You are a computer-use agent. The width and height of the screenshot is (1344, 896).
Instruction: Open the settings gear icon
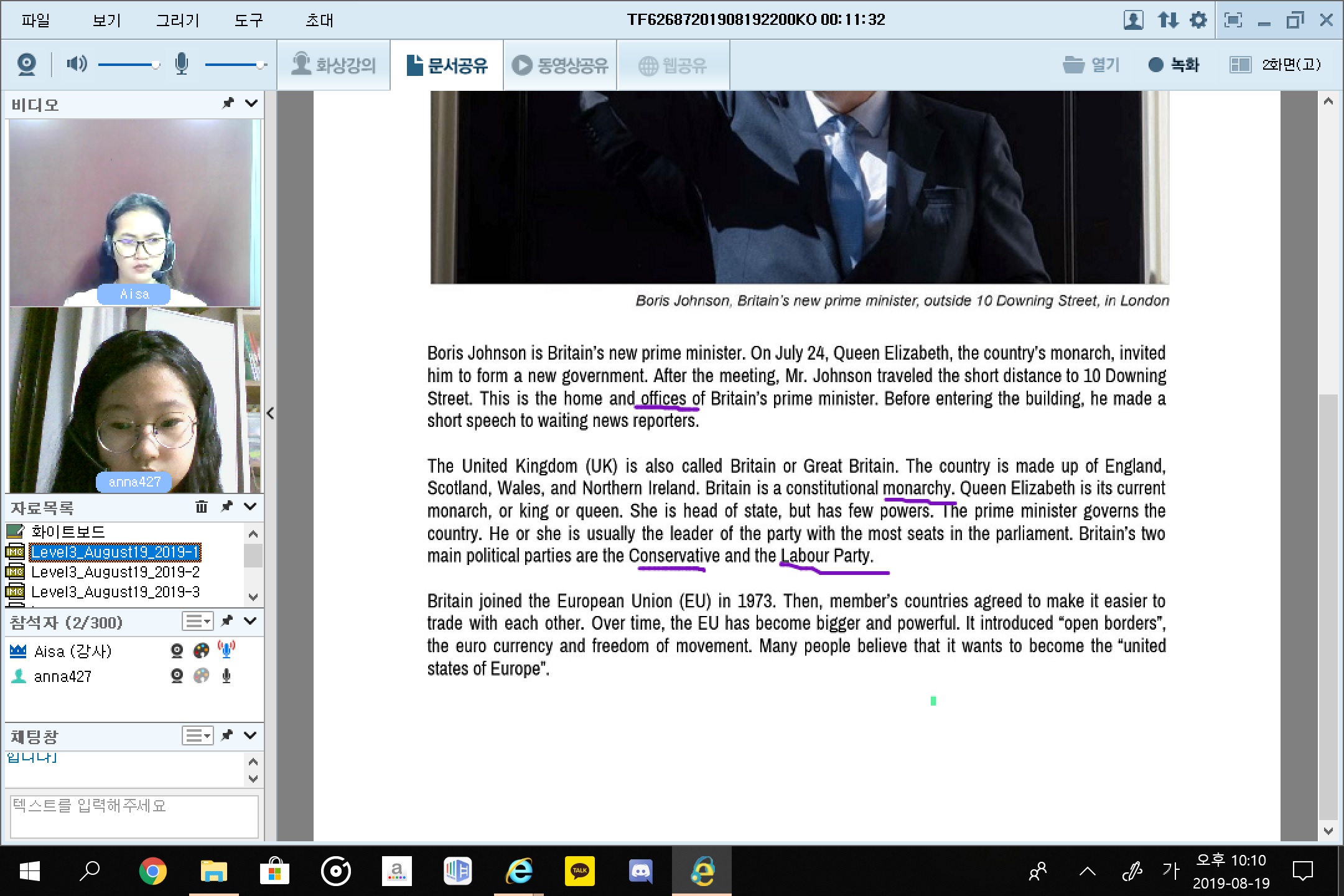coord(1198,20)
